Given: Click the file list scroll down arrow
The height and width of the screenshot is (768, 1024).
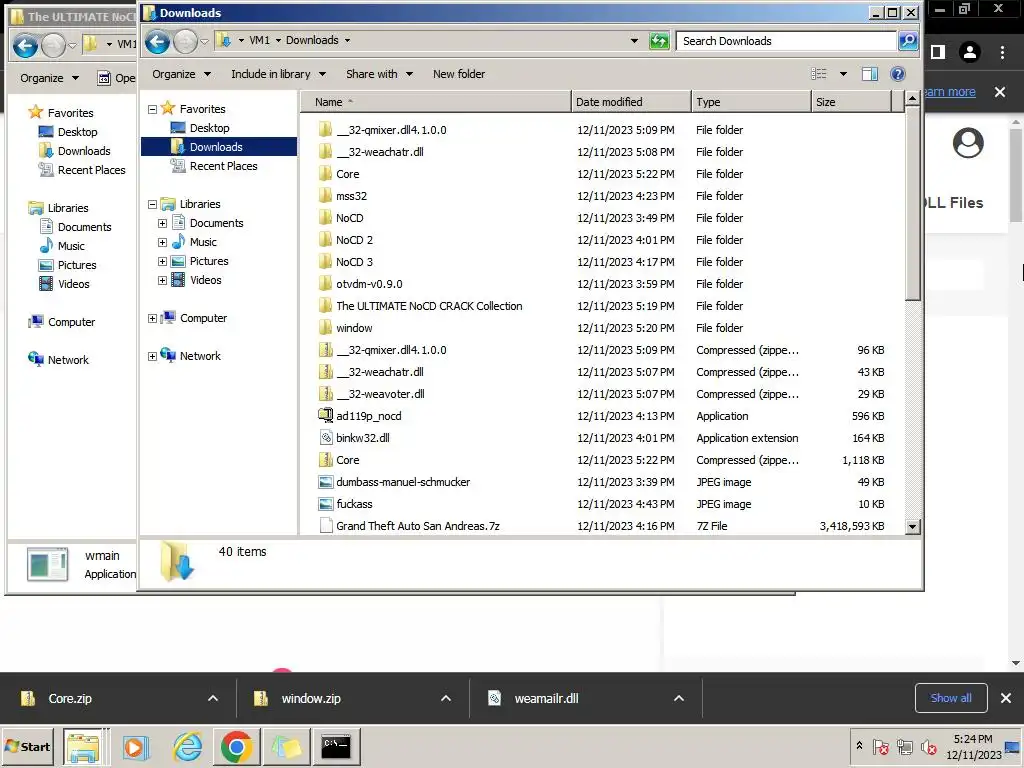Looking at the screenshot, I should coord(913,526).
